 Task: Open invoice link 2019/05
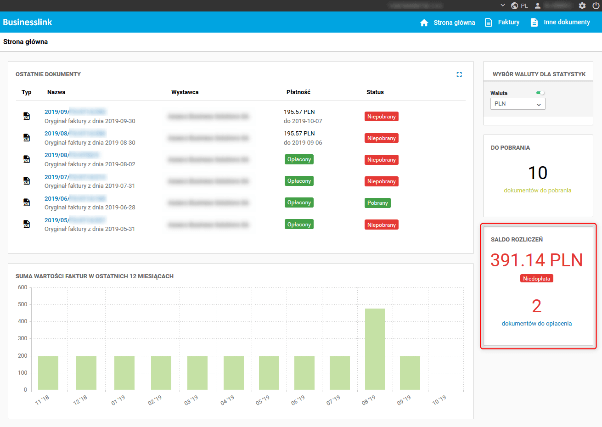(x=75, y=220)
